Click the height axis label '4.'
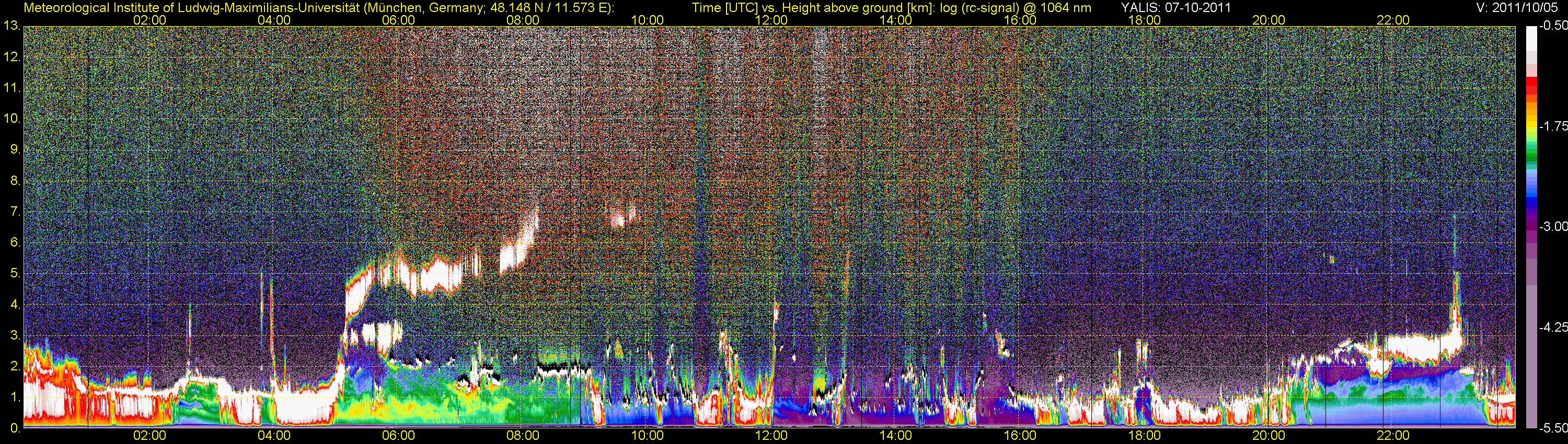This screenshot has width=1568, height=444. point(15,305)
